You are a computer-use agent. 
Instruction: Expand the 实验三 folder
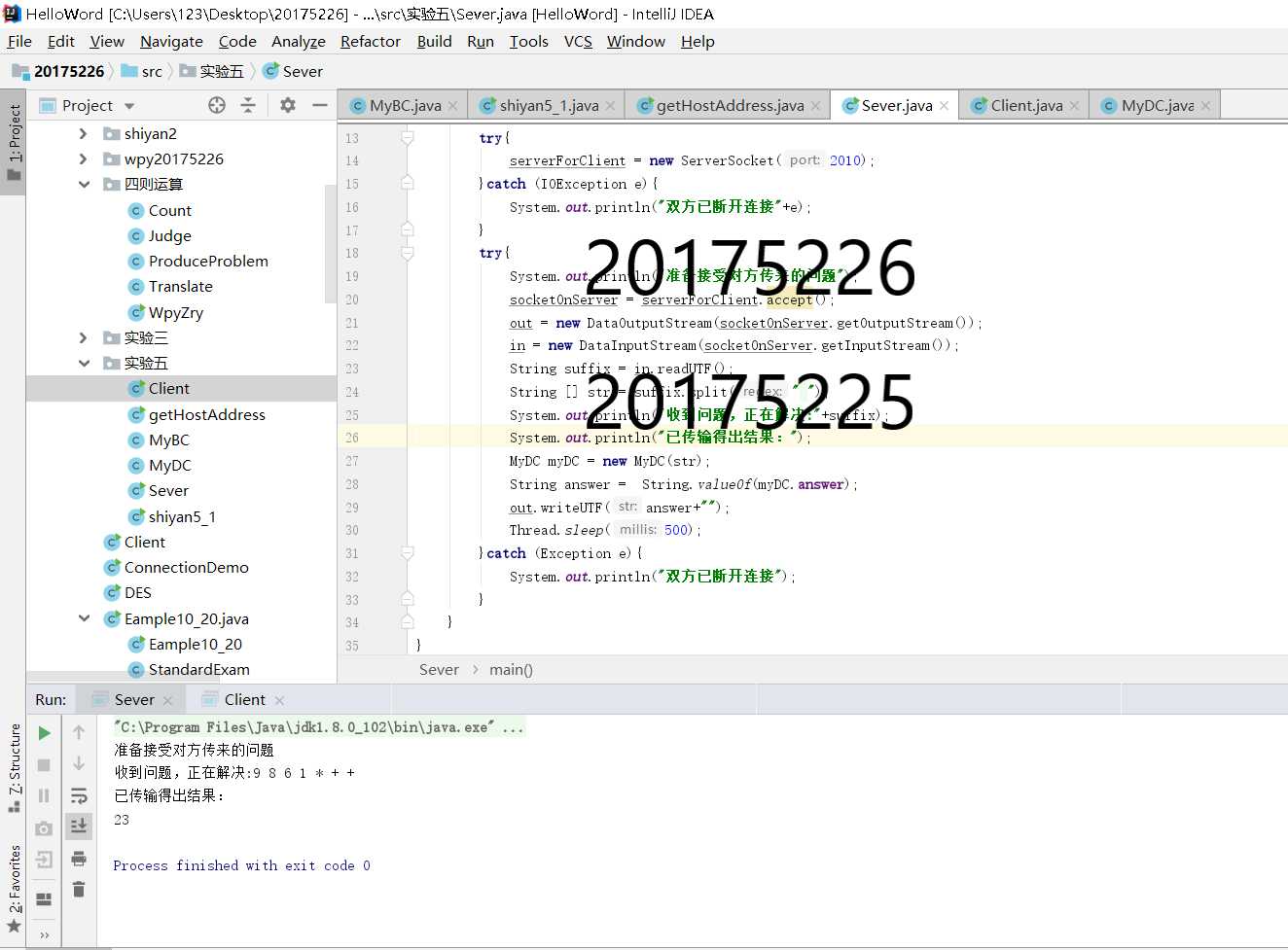(x=84, y=337)
